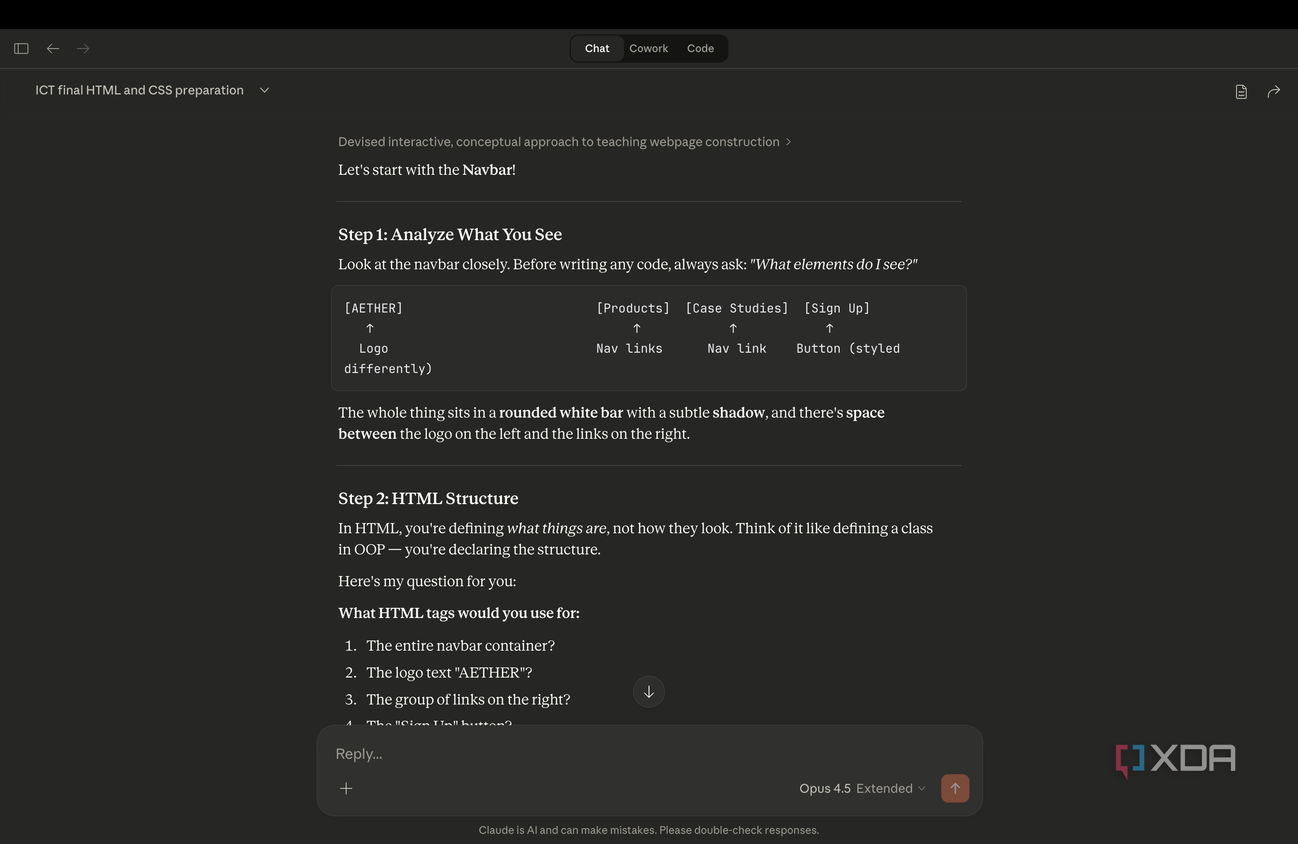Click 'The group of links on the right?' item

(468, 700)
